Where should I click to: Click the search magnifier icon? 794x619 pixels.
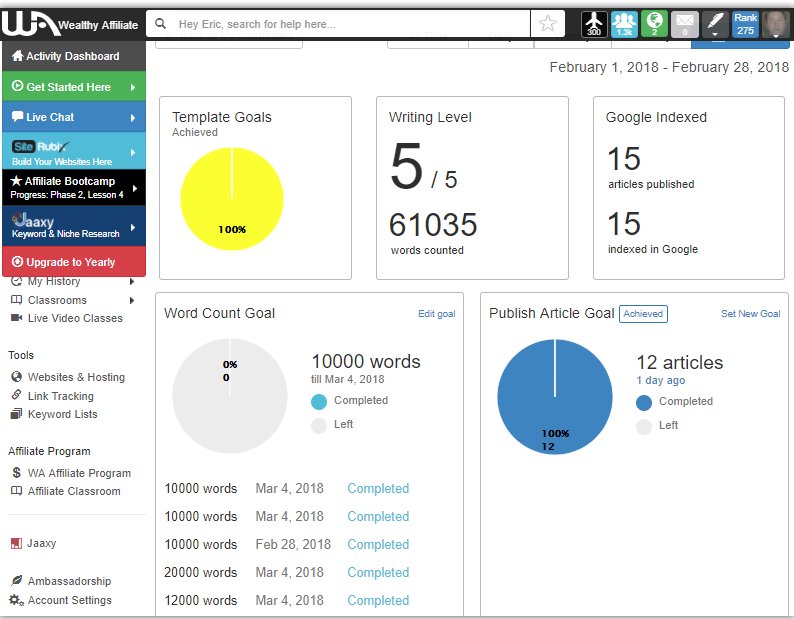[x=161, y=23]
